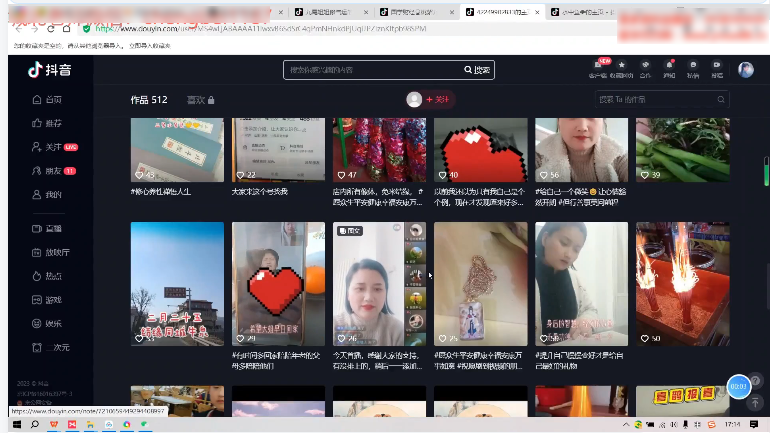
Task: Open the 合作 cooperation icon
Action: (645, 69)
